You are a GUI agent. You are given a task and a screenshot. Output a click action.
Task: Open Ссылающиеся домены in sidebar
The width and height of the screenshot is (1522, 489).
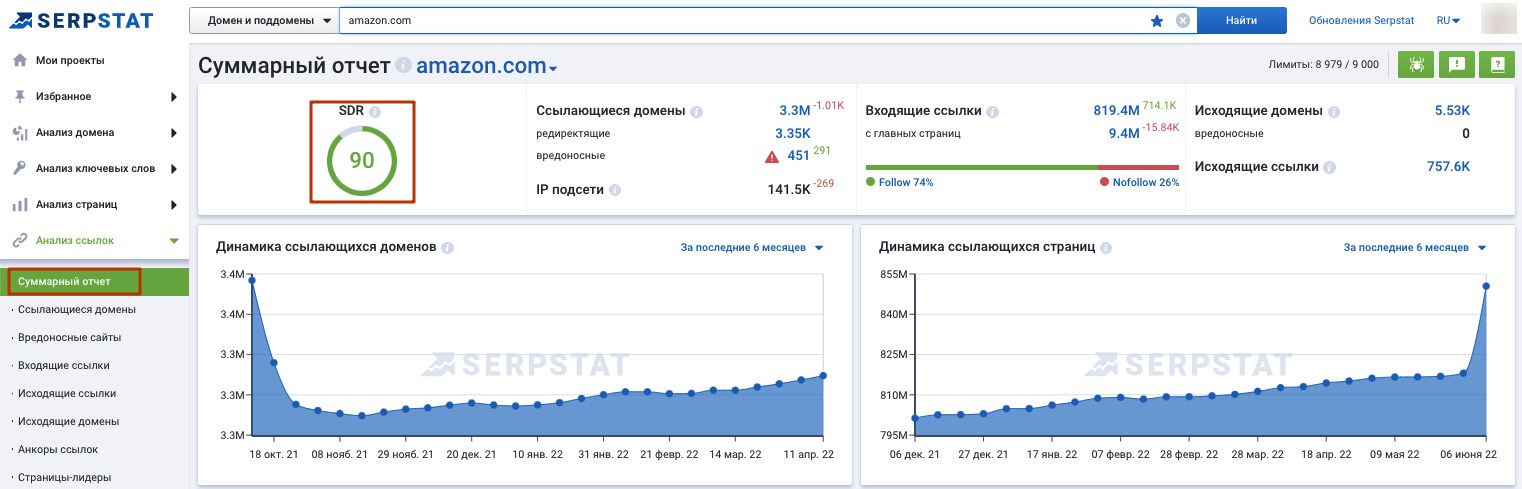pyautogui.click(x=77, y=309)
